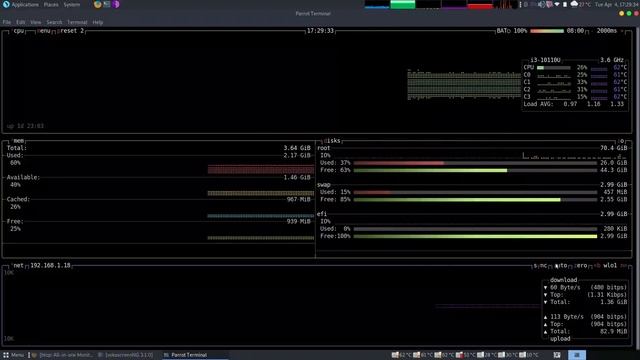Click the Cached memory label

[18, 199]
